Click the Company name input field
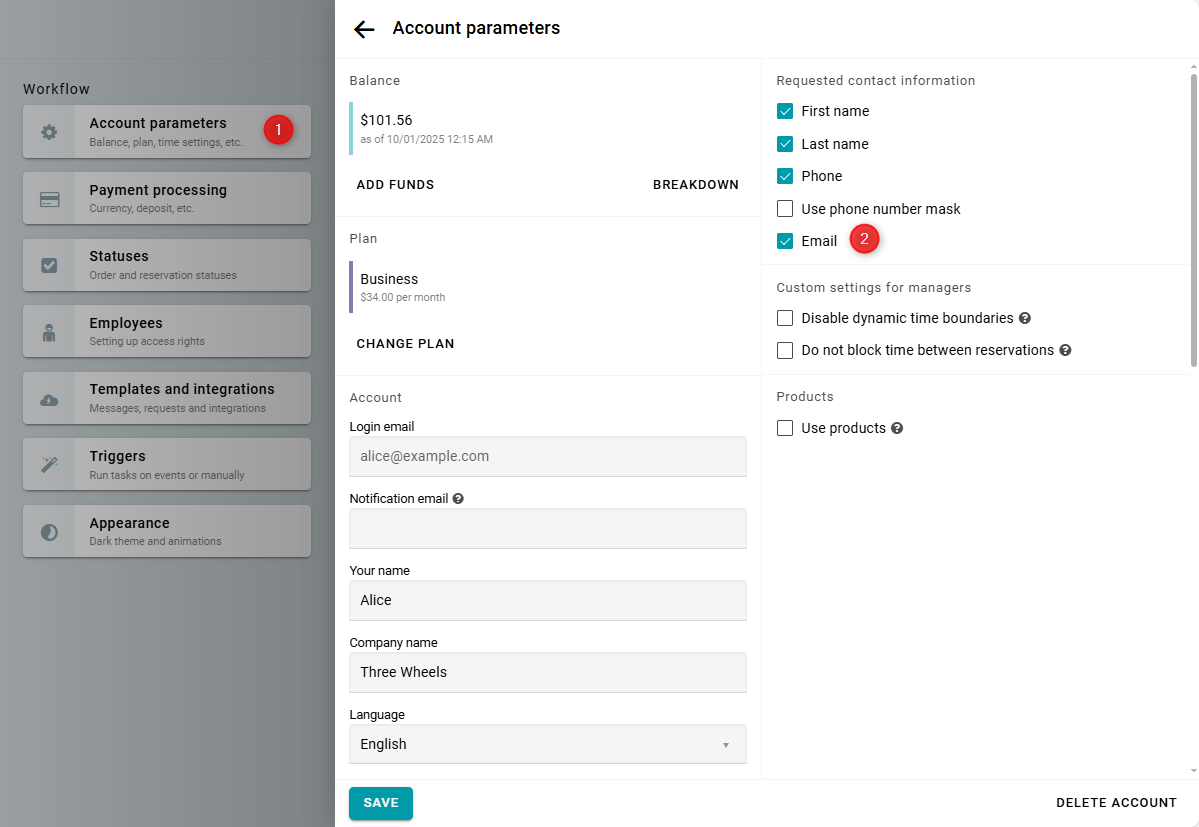 [x=547, y=672]
